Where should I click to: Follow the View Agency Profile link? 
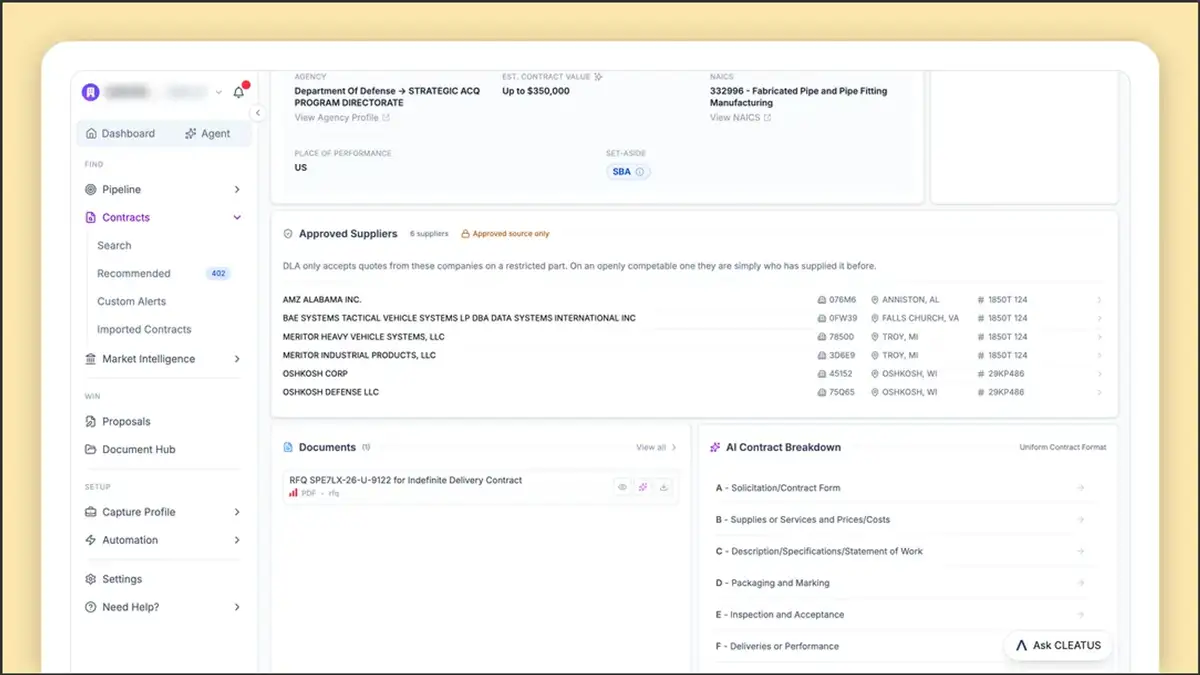point(342,118)
